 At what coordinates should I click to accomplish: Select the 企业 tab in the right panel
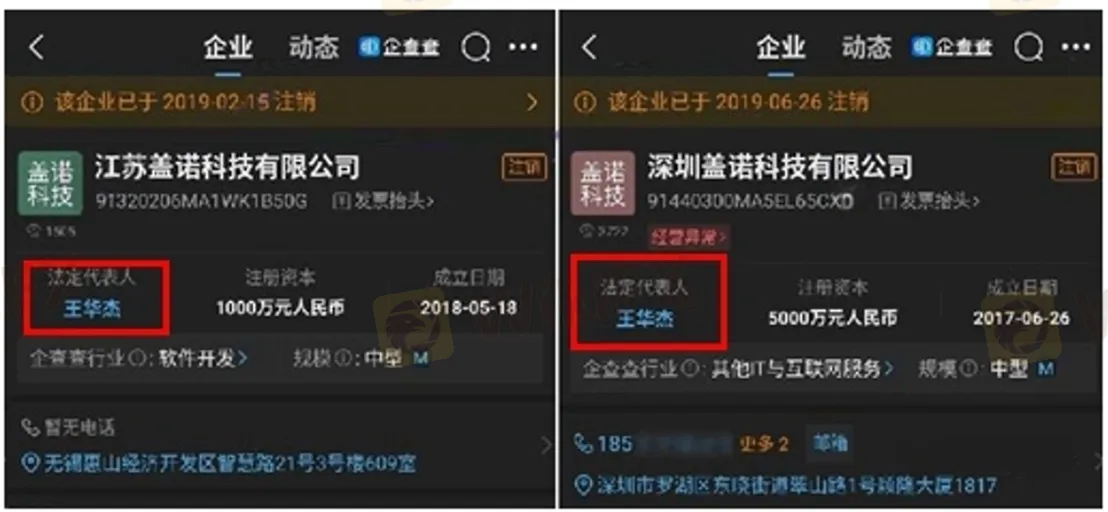point(781,48)
